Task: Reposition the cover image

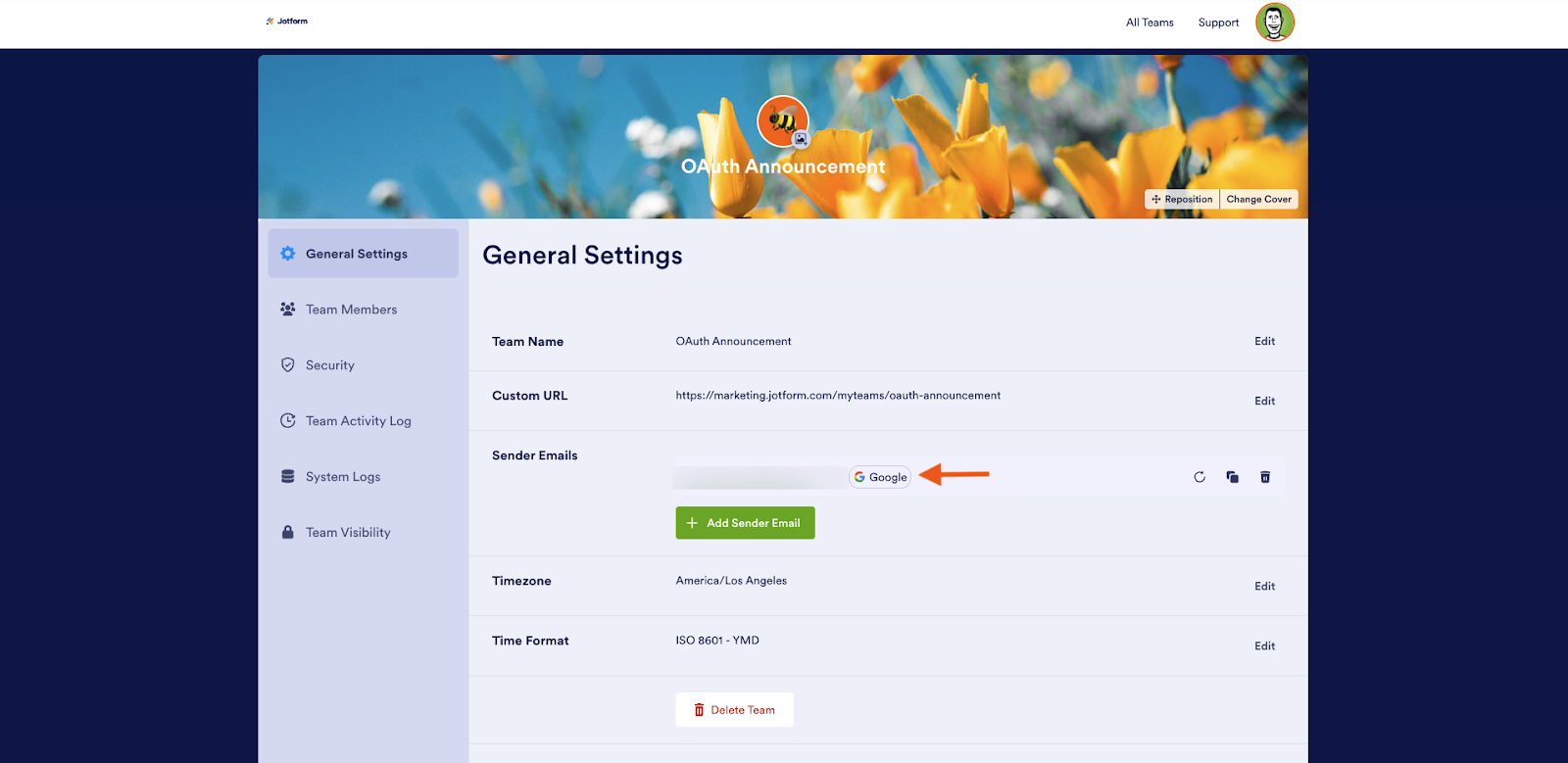Action: click(1182, 199)
